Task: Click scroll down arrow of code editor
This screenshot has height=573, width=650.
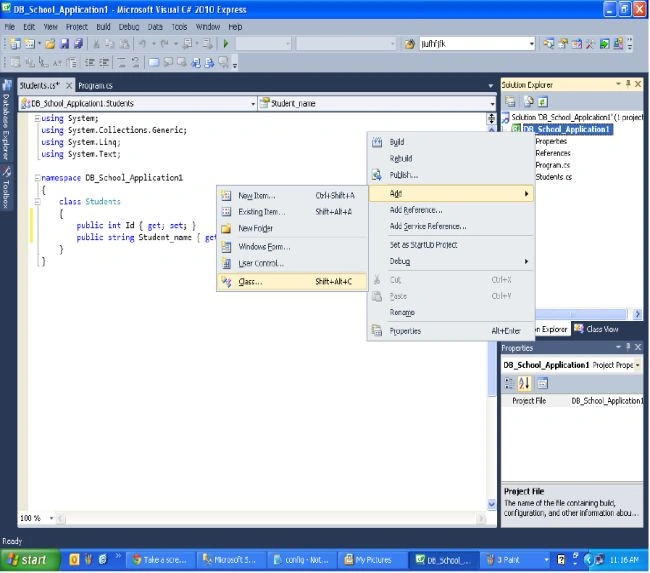Action: tap(492, 504)
